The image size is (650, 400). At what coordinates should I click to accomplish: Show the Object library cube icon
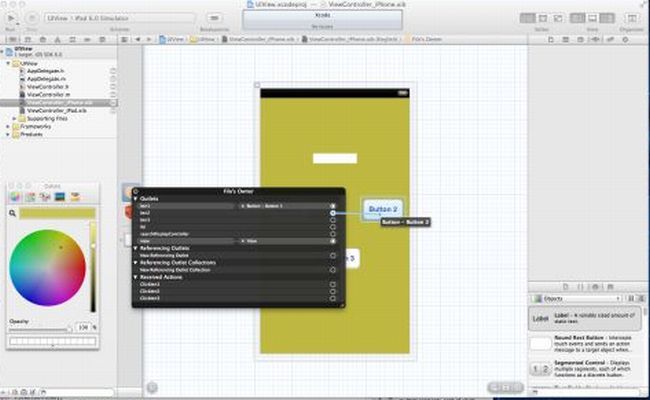click(595, 287)
